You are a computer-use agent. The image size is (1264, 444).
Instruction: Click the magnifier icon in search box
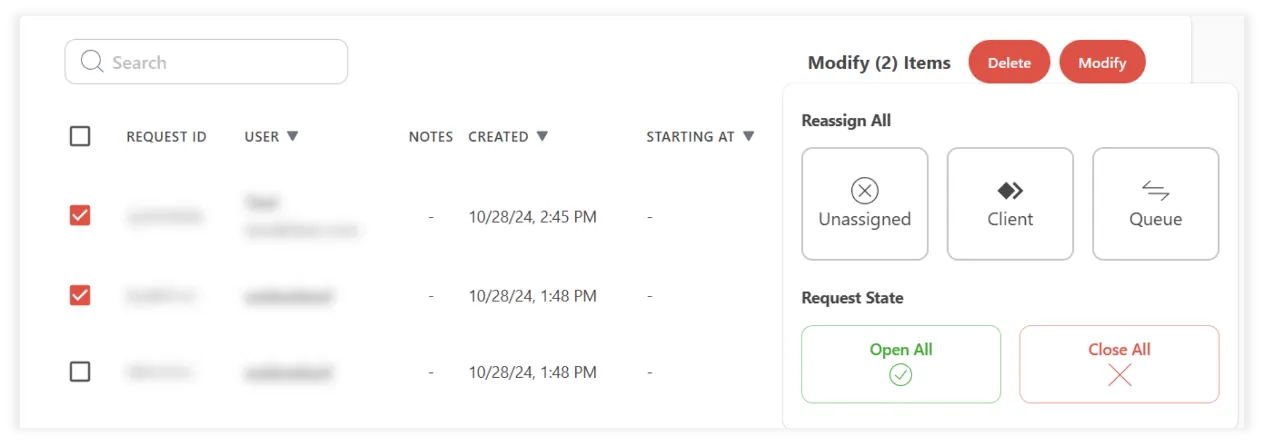[x=92, y=62]
